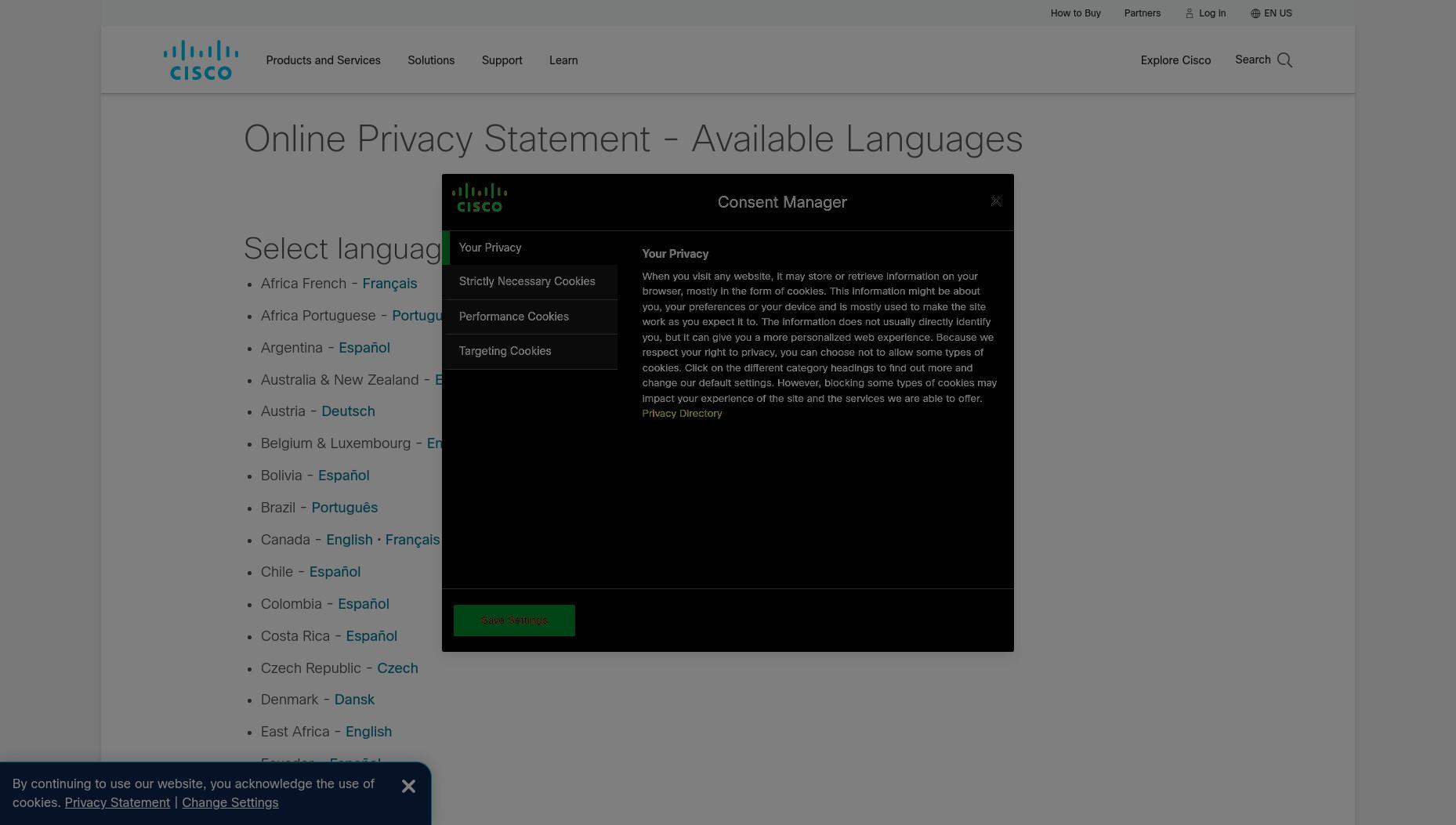Open the Solutions menu
The width and height of the screenshot is (1456, 825).
click(x=431, y=60)
